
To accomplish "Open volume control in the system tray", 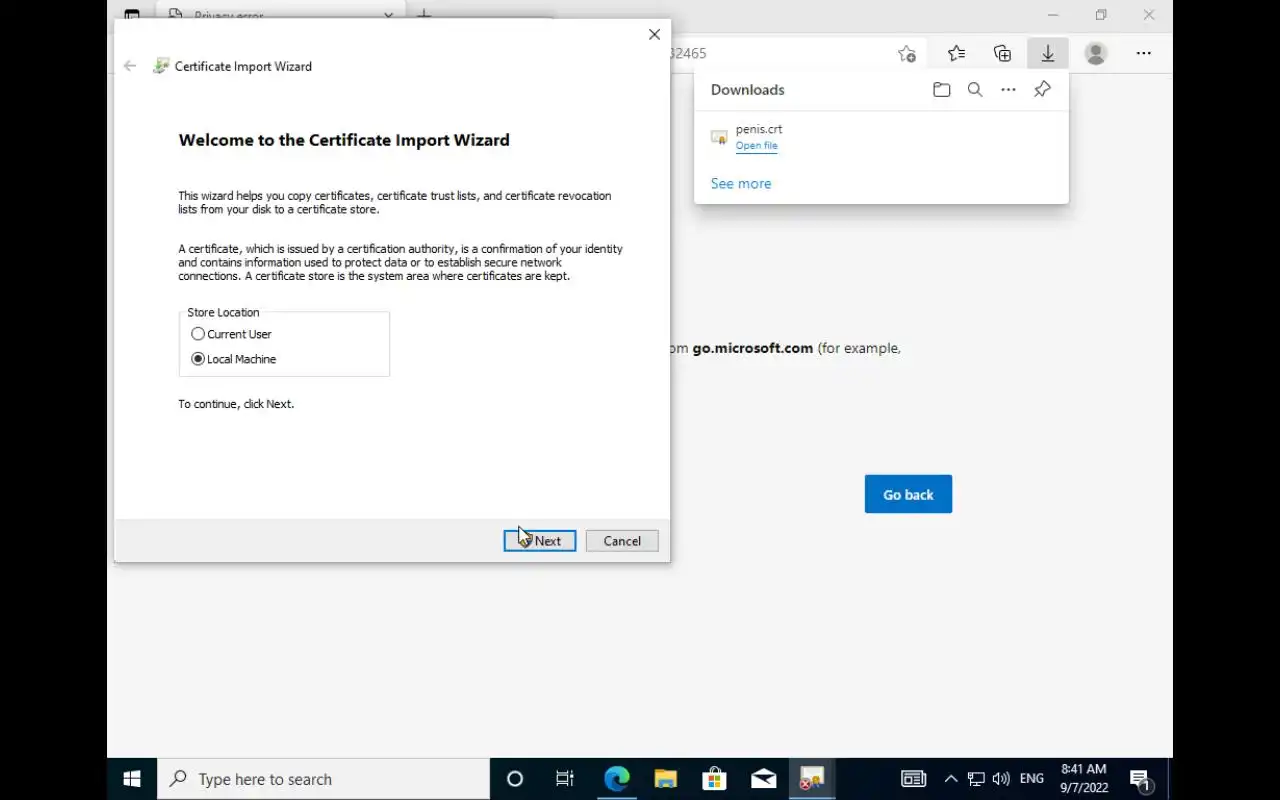I will click(1001, 779).
